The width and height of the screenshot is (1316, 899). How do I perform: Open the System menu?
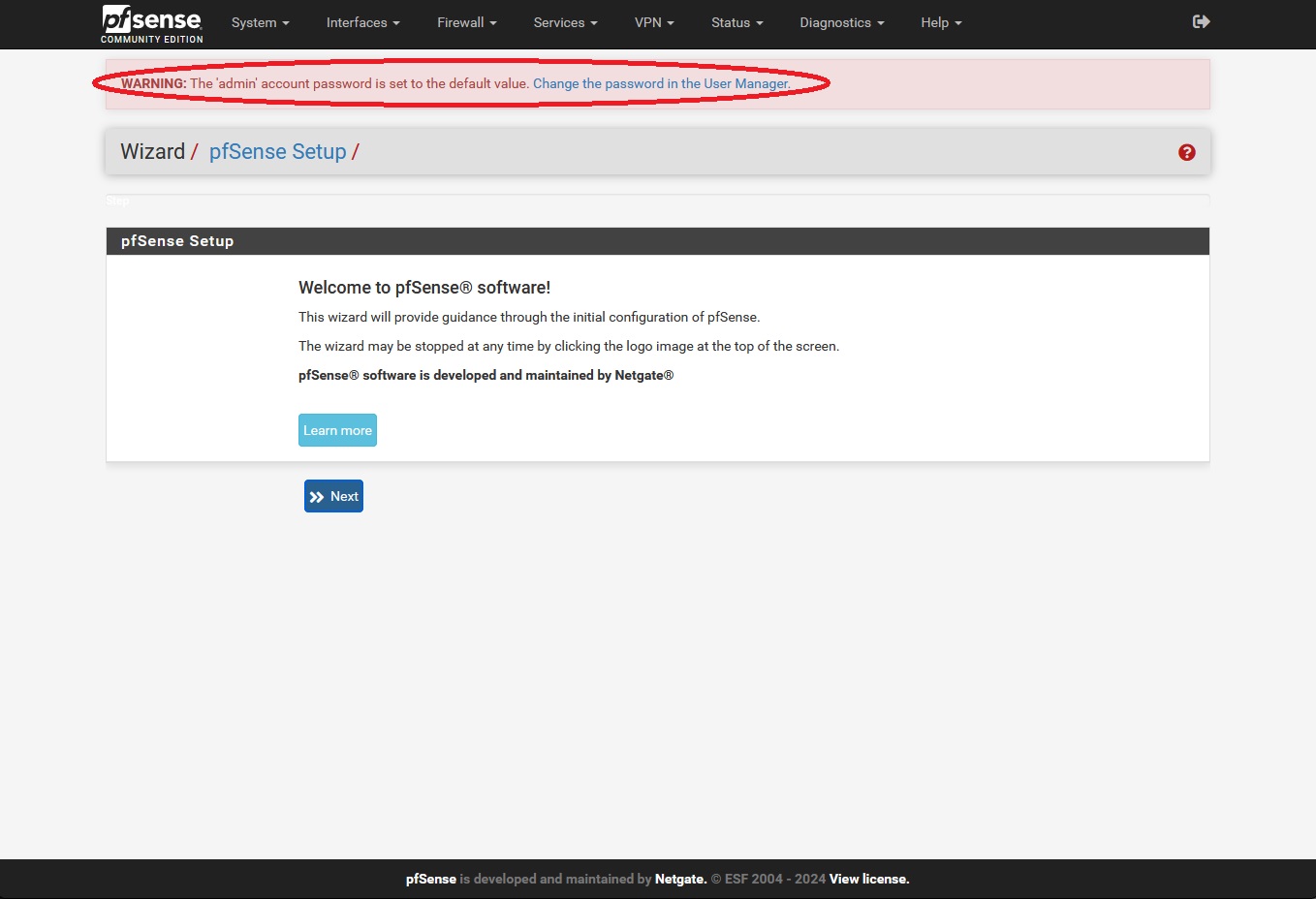tap(261, 22)
